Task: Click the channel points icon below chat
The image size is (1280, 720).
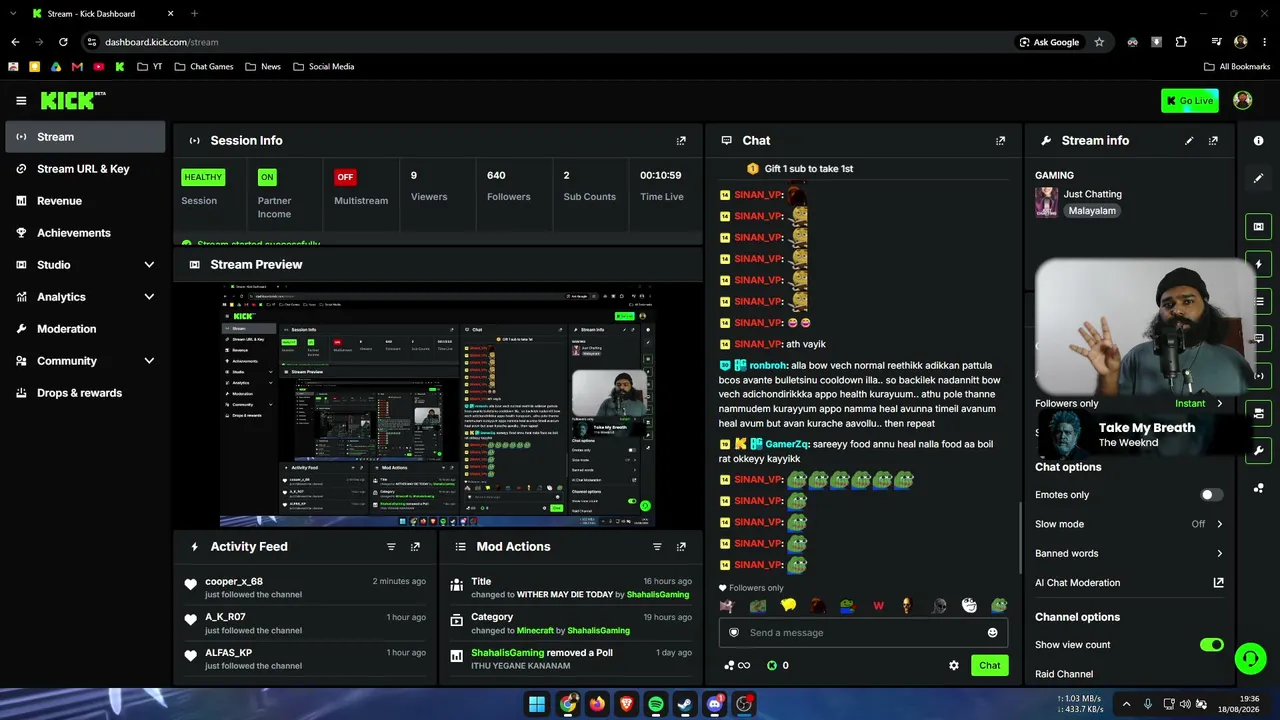Action: (x=729, y=665)
